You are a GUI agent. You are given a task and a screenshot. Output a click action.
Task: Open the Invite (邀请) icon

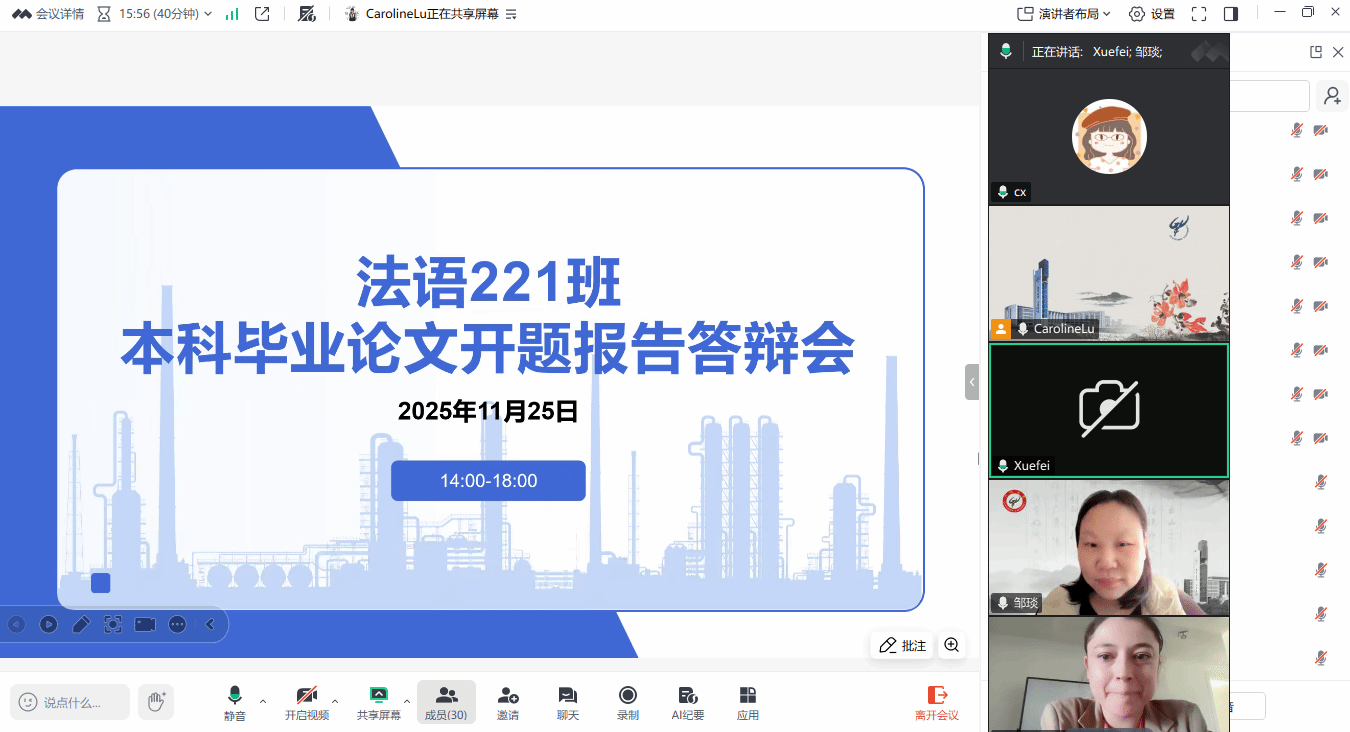pos(508,701)
